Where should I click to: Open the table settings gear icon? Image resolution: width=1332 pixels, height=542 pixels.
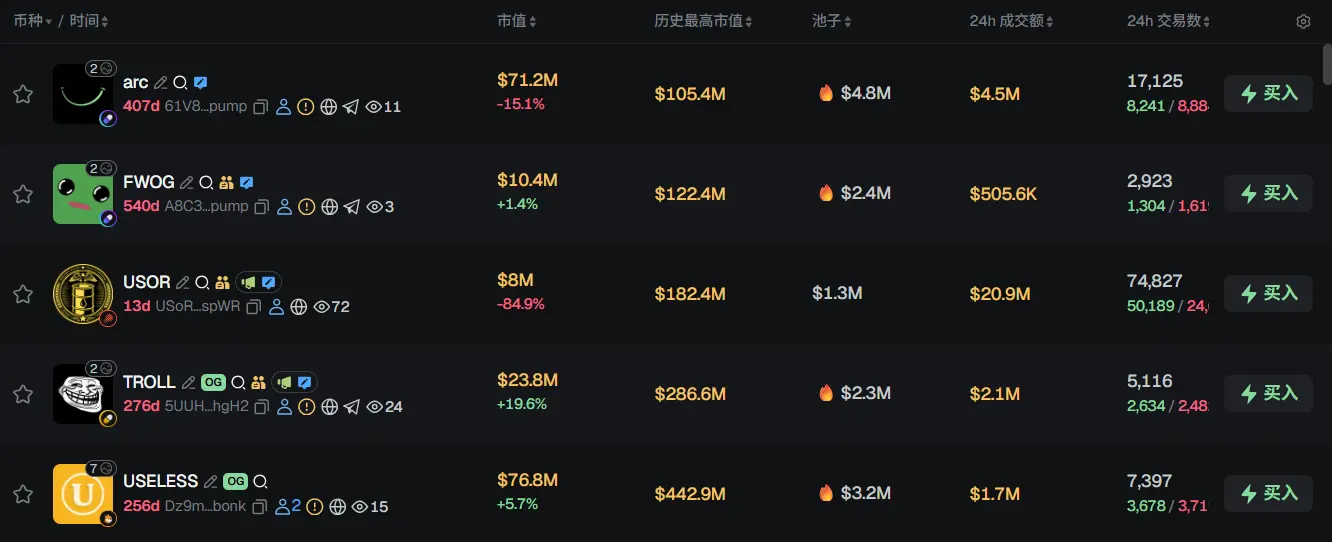(x=1303, y=21)
